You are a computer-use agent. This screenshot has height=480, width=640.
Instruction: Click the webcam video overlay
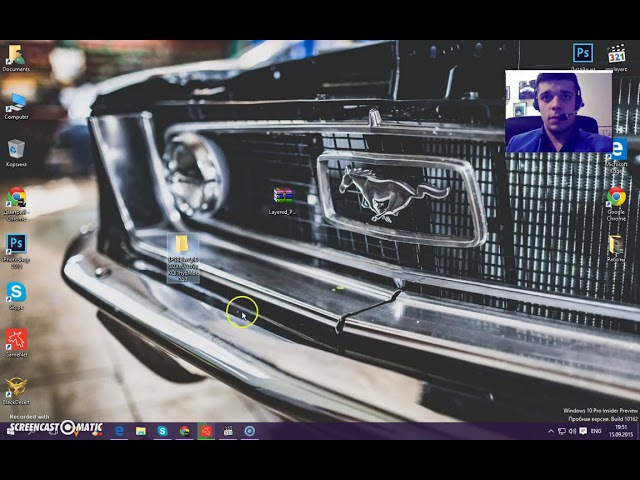559,111
